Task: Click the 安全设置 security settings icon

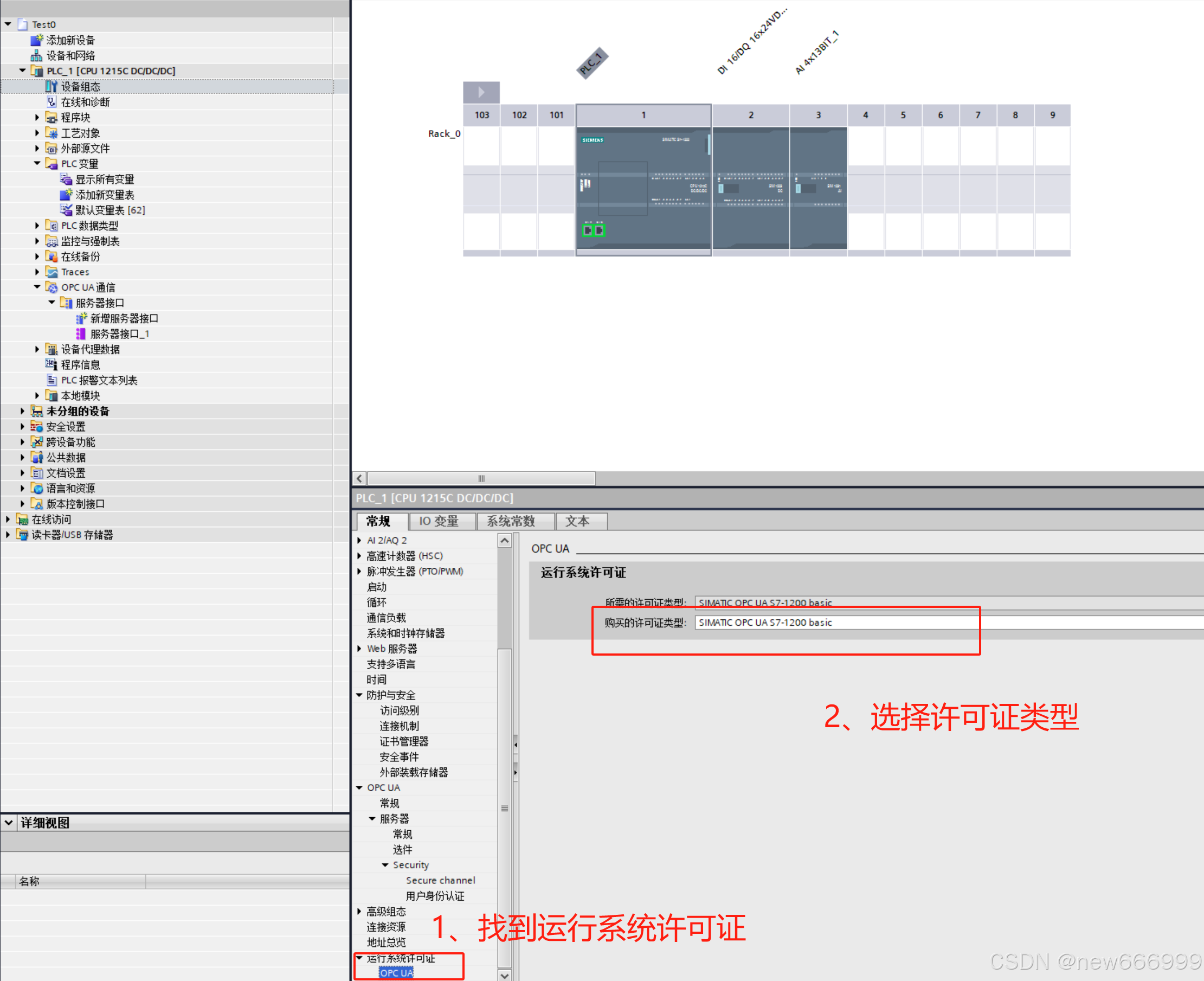Action: tap(37, 427)
